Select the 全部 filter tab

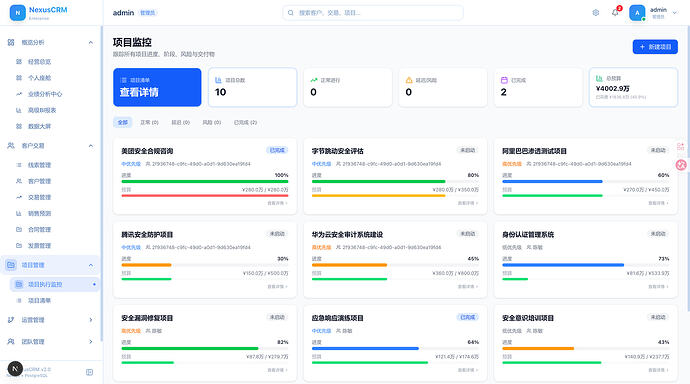click(x=123, y=122)
